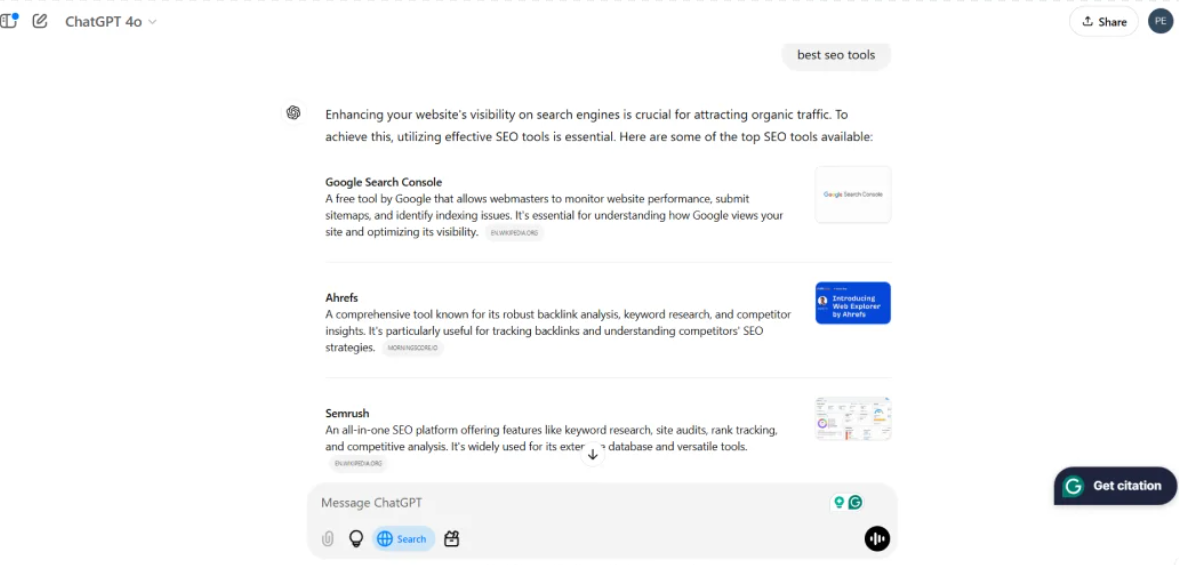Click the Google Search Console thumbnail
The height and width of the screenshot is (565, 1179).
tap(852, 194)
